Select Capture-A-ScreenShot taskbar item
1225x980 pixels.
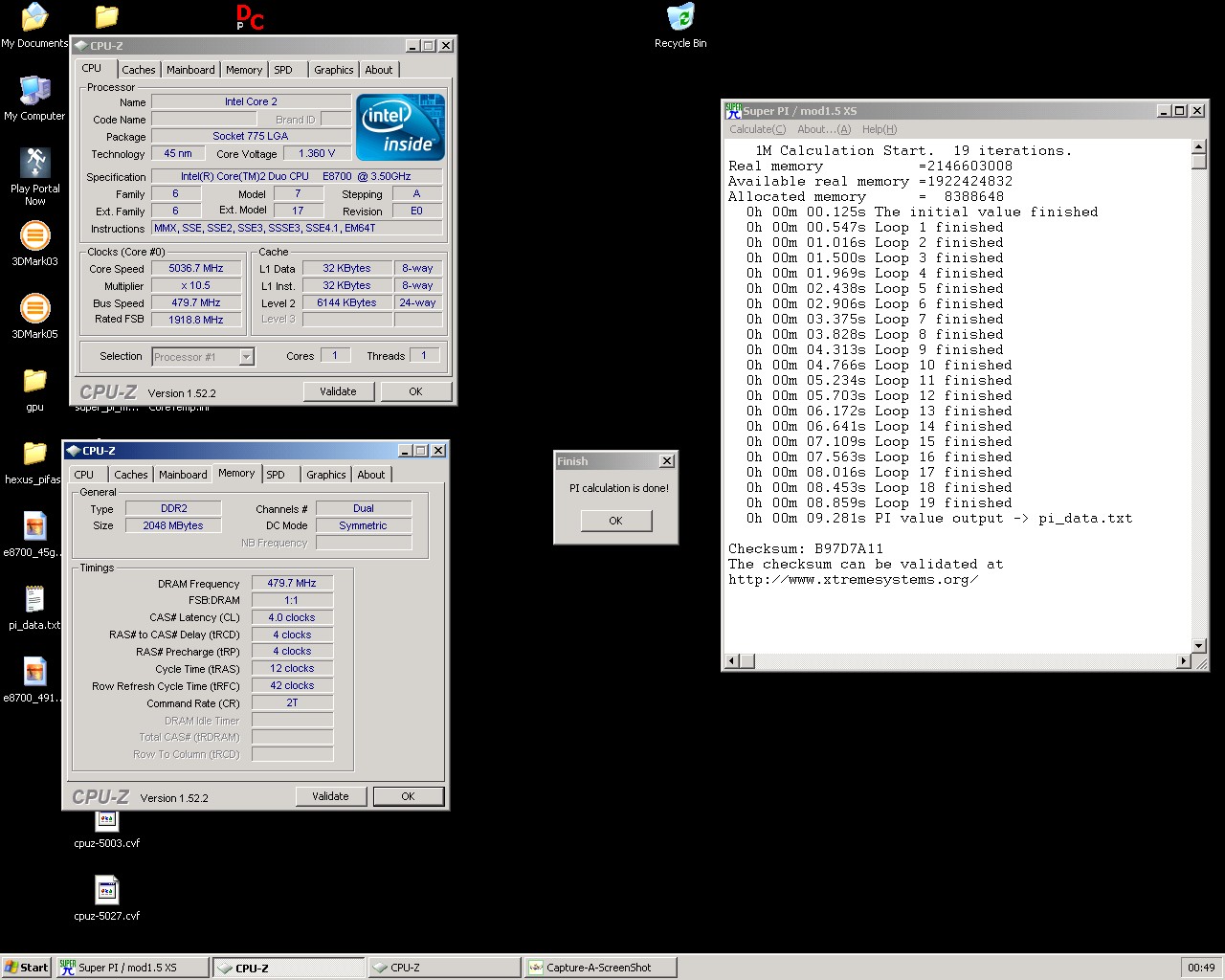click(x=600, y=968)
